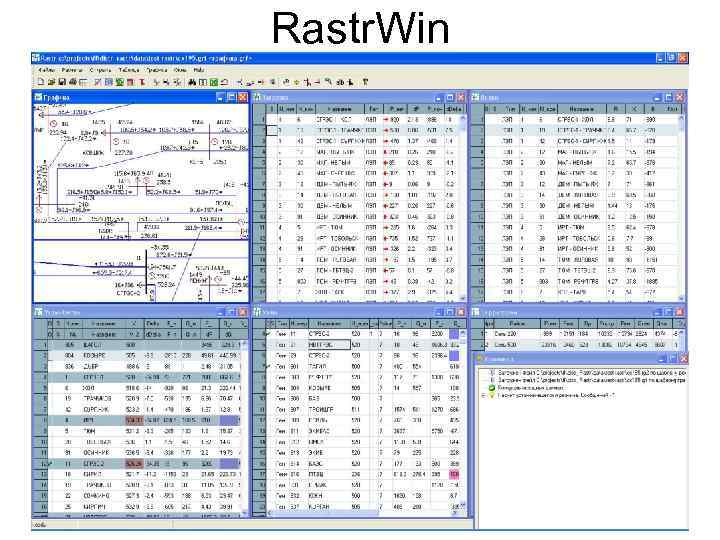Expand the last protocol log tree entry
Screen dimensions: 720x540
tap(483, 395)
